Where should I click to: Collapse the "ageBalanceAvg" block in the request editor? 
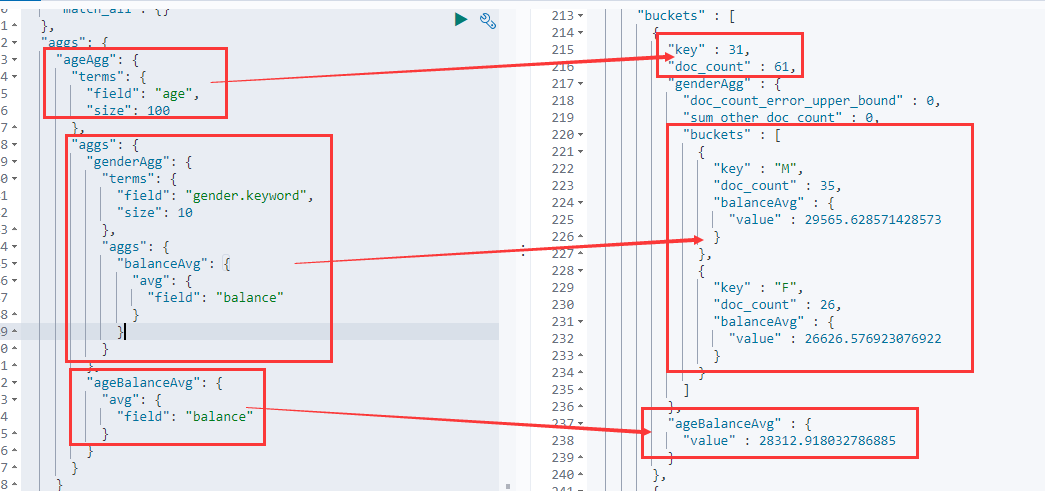[x=15, y=382]
